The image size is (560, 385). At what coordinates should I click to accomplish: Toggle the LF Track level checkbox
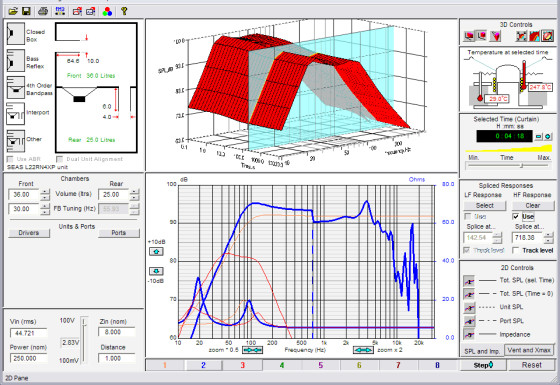467,250
